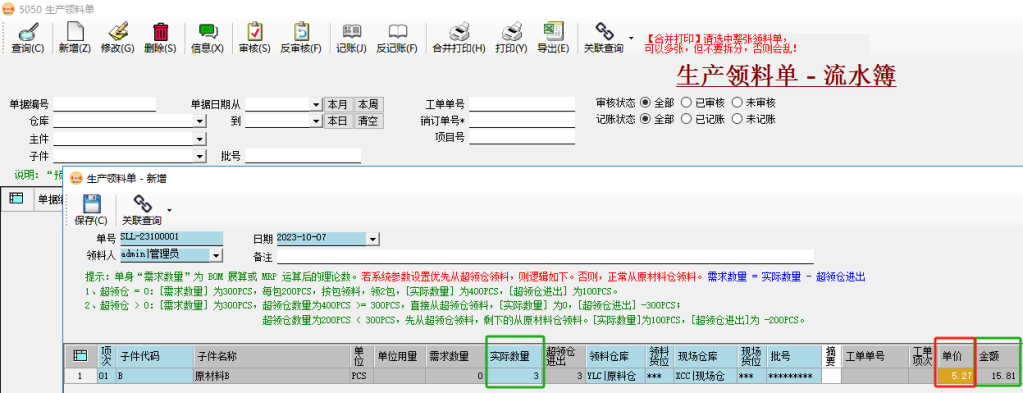The width and height of the screenshot is (1023, 393).
Task: Select the 未审核 radio button
Action: coord(736,102)
